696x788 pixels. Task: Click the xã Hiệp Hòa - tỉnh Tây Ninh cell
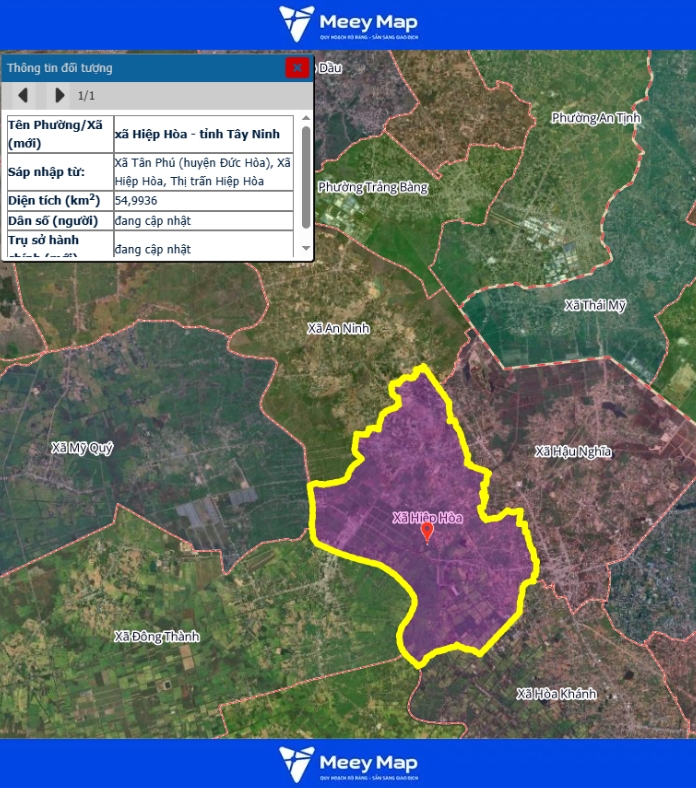coord(203,133)
